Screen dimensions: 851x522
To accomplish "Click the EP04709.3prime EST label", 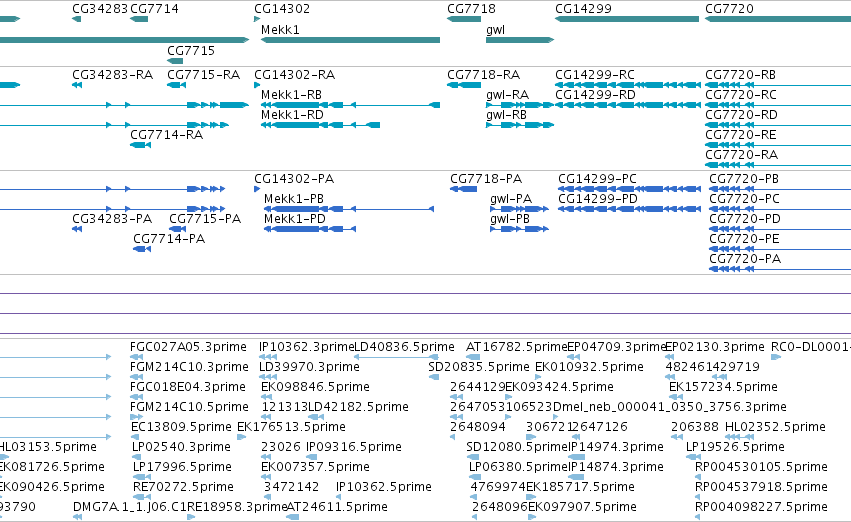I will [617, 347].
